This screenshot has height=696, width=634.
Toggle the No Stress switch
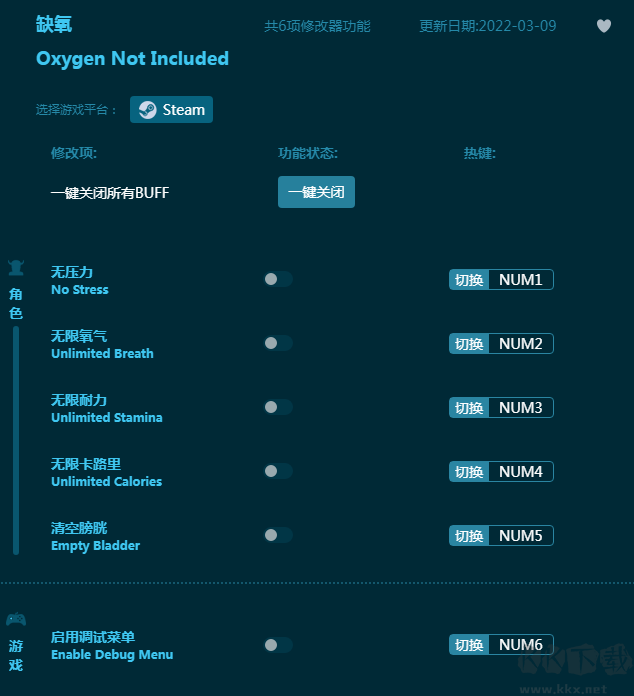[x=278, y=279]
